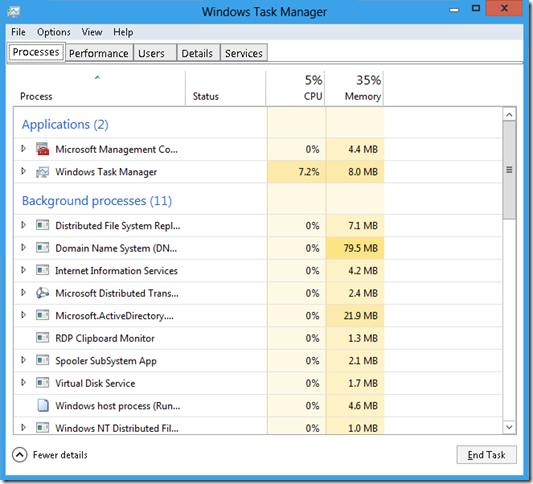
Task: Click the RDP Clipboard Monitor icon
Action: pos(42,338)
